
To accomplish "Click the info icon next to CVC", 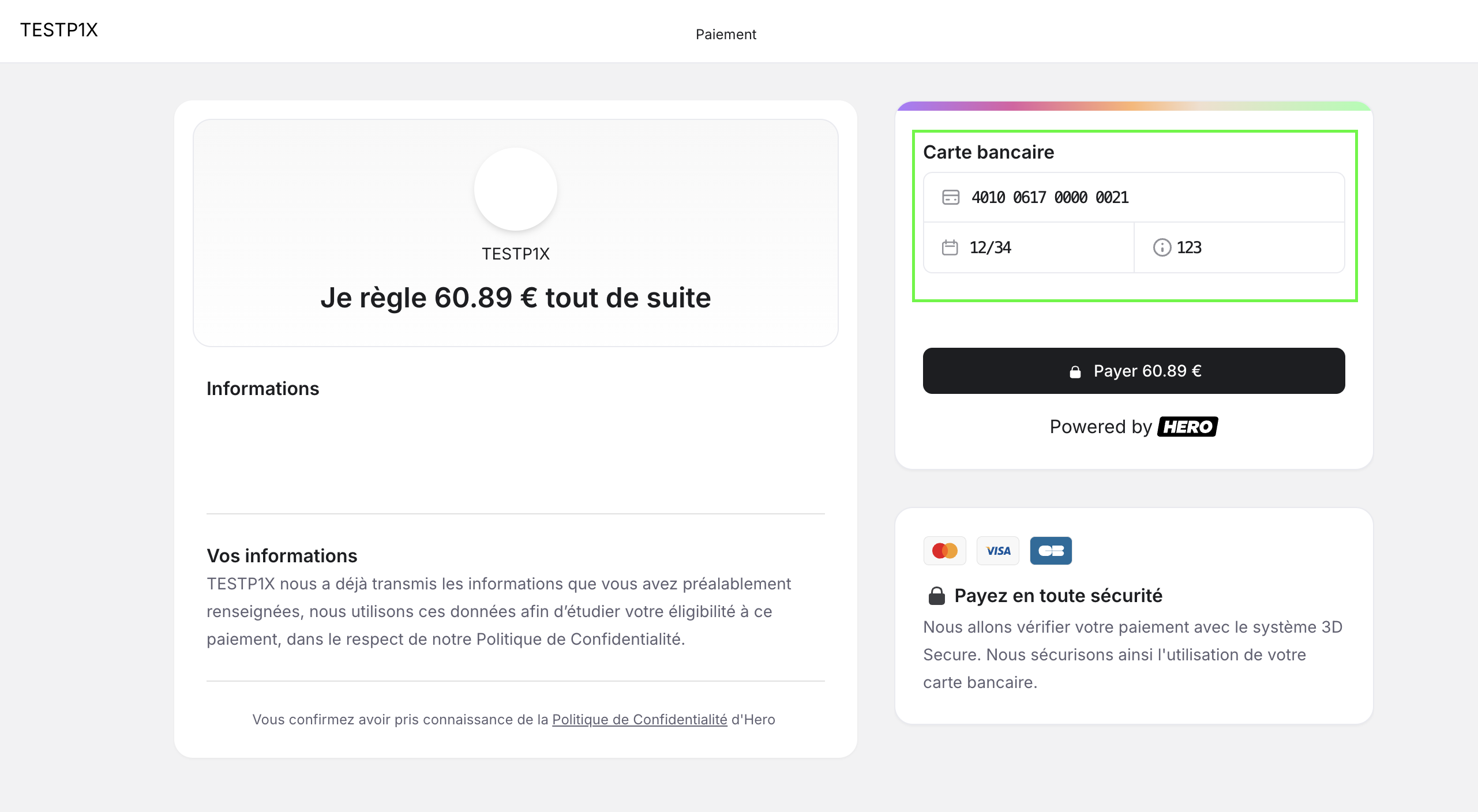I will [x=1161, y=247].
